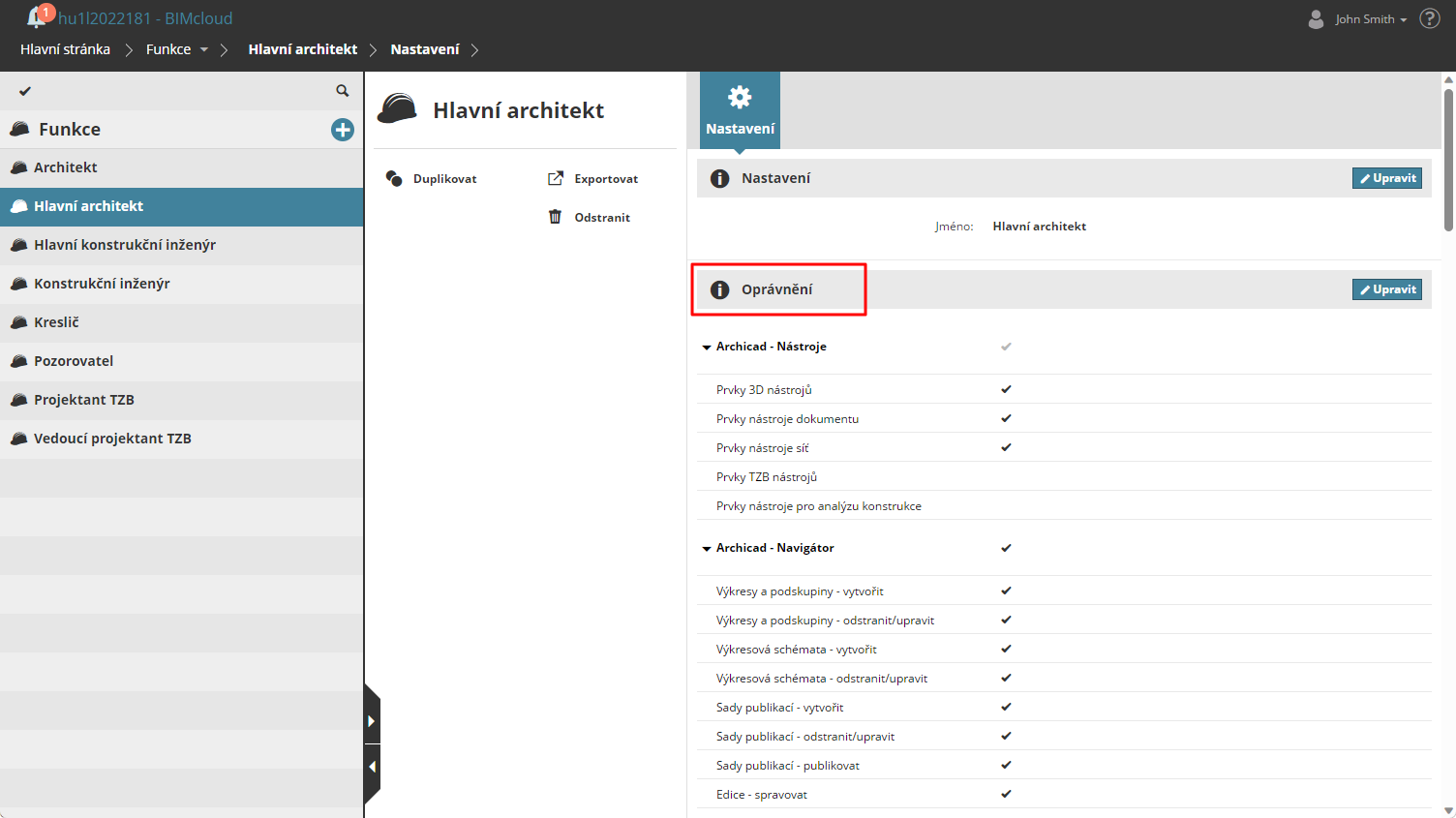This screenshot has height=818, width=1456.
Task: Click the Prvky TZB nástrojů row
Action: (1064, 476)
